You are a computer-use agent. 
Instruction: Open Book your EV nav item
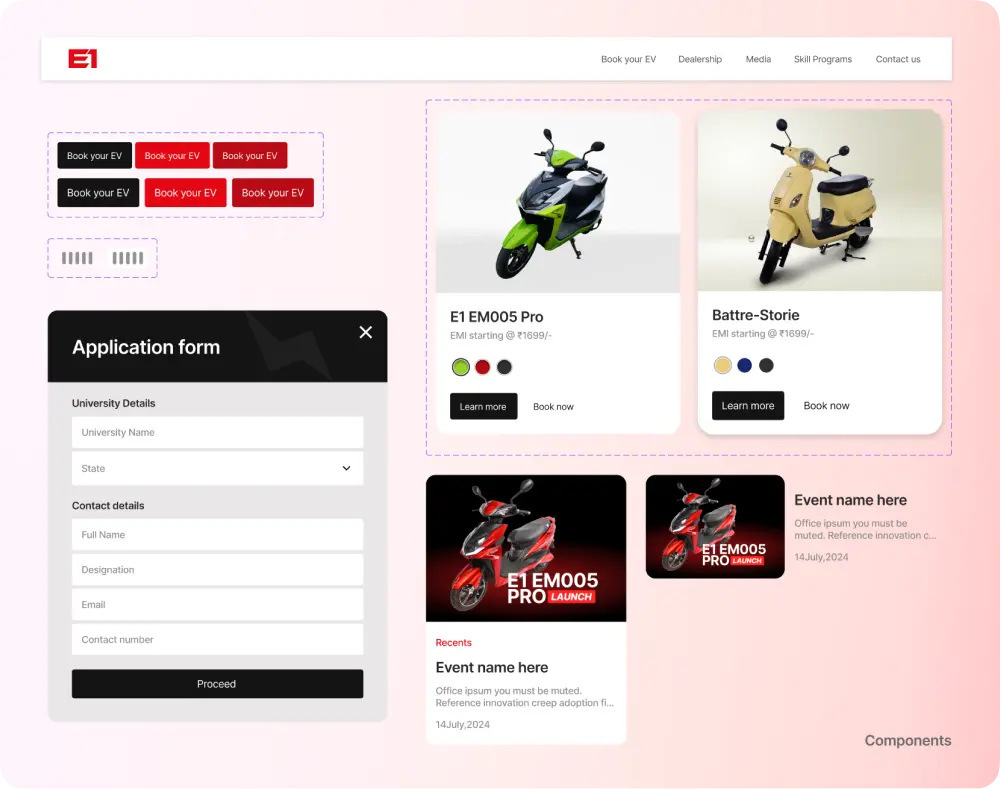point(628,59)
